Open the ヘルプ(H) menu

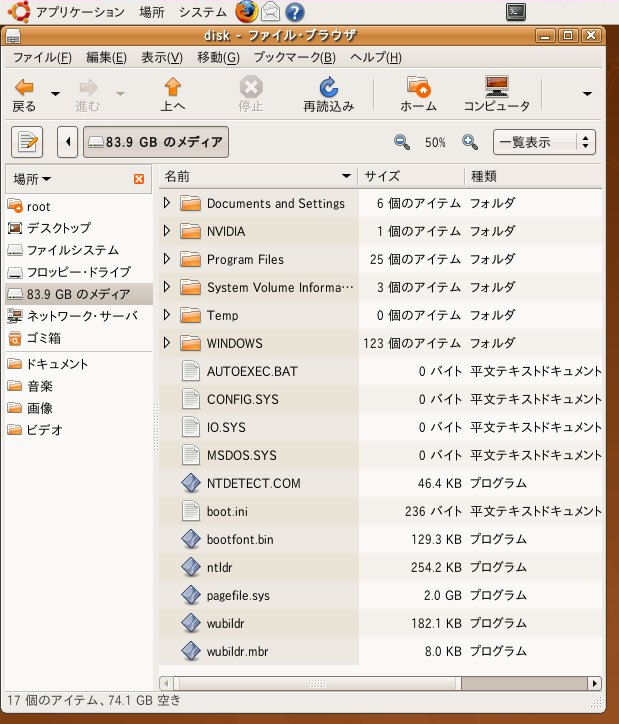click(x=376, y=57)
